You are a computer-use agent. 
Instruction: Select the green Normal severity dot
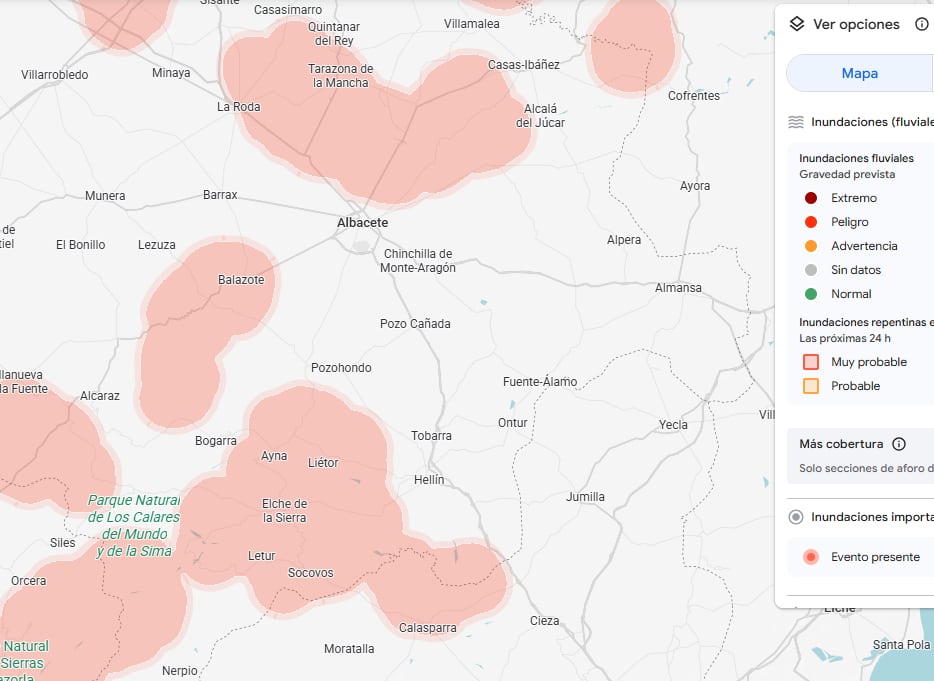(x=810, y=293)
